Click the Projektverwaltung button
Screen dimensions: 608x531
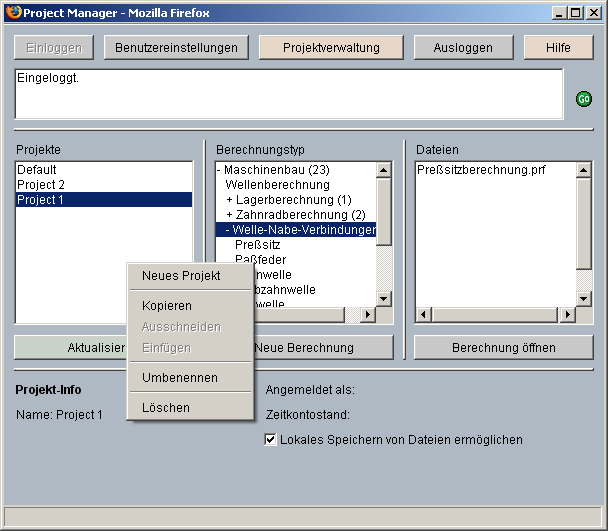[331, 48]
